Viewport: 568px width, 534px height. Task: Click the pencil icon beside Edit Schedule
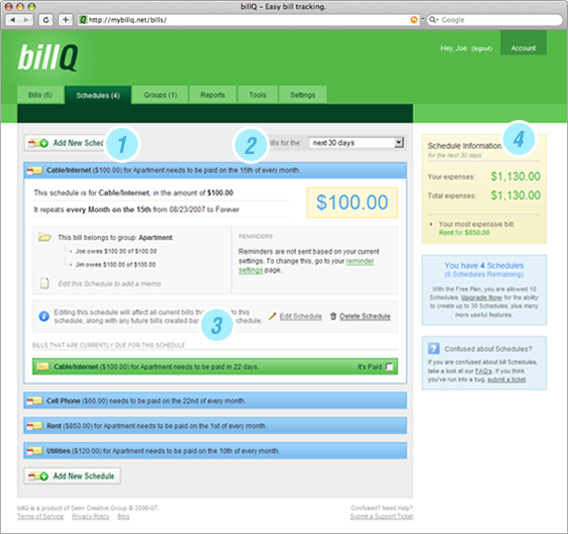point(272,316)
